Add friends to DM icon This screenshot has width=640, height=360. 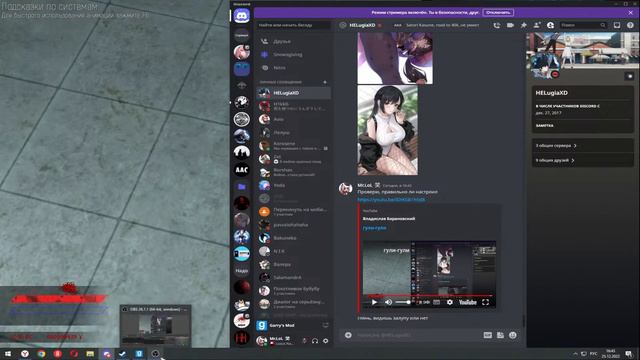coord(537,25)
